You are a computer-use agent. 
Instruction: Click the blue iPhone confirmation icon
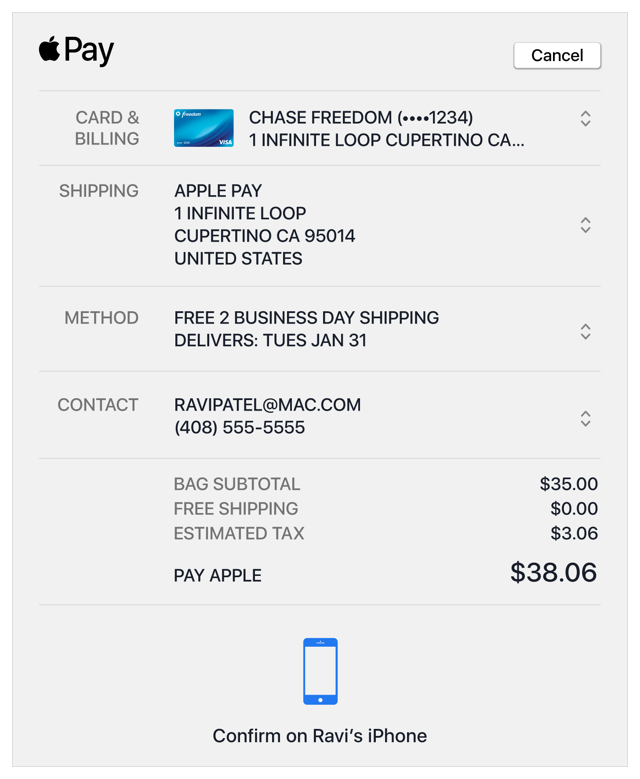320,671
